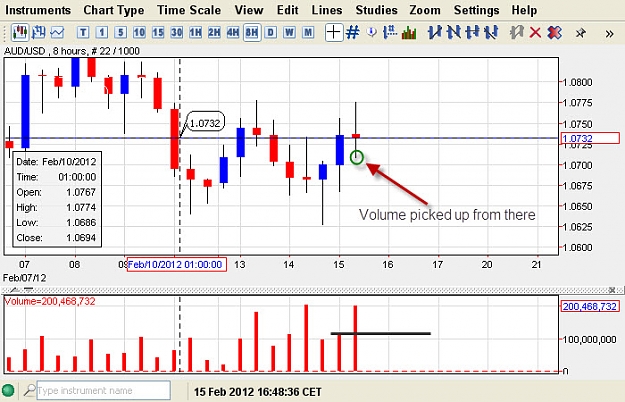The image size is (625, 402).
Task: Click the toolbar drag handle grip
Action: click(5, 33)
